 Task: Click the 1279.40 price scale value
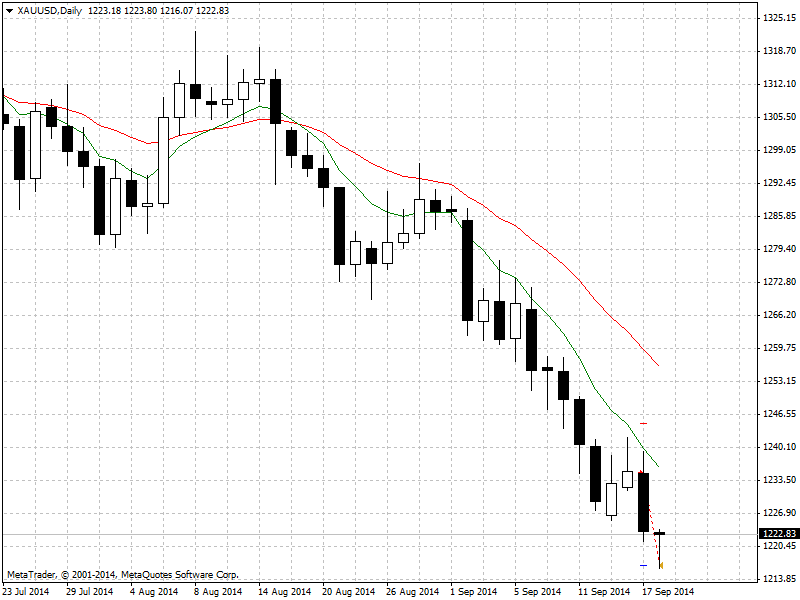pos(779,249)
